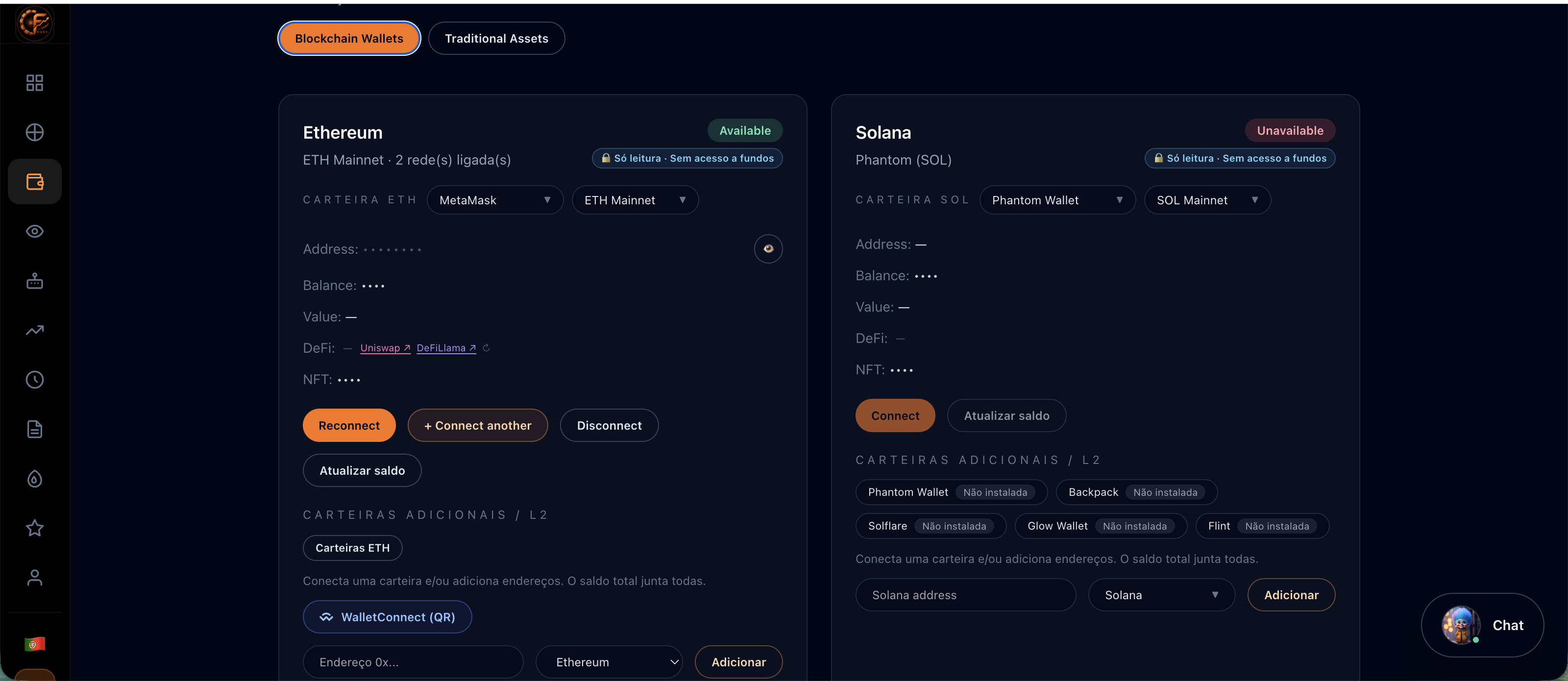Open the star favorites icon in sidebar
The width and height of the screenshot is (1568, 681).
pyautogui.click(x=35, y=528)
